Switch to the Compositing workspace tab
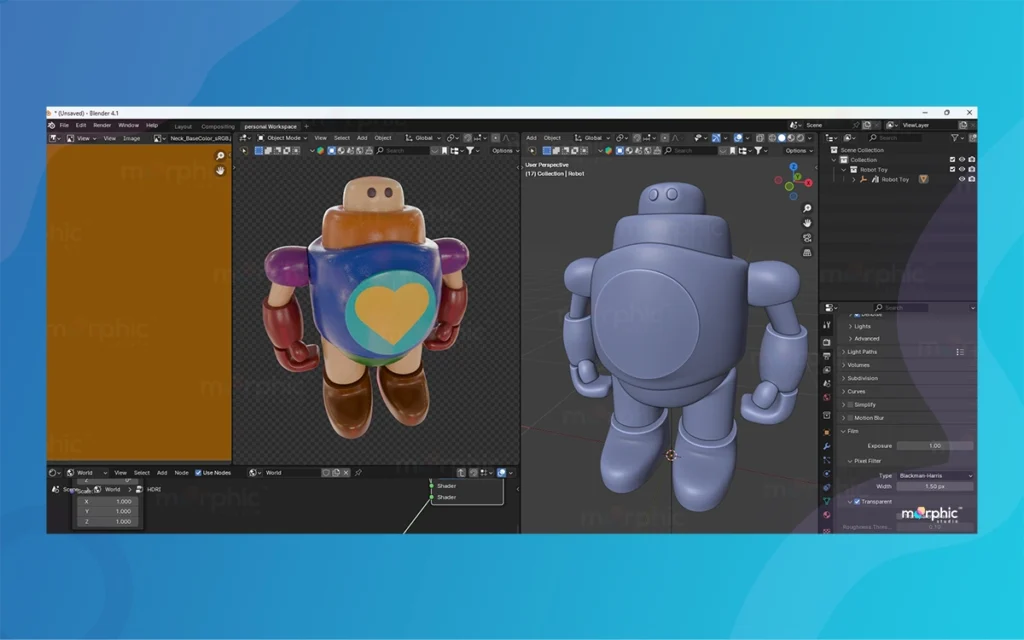Screen dimensions: 1024x640 [x=218, y=126]
